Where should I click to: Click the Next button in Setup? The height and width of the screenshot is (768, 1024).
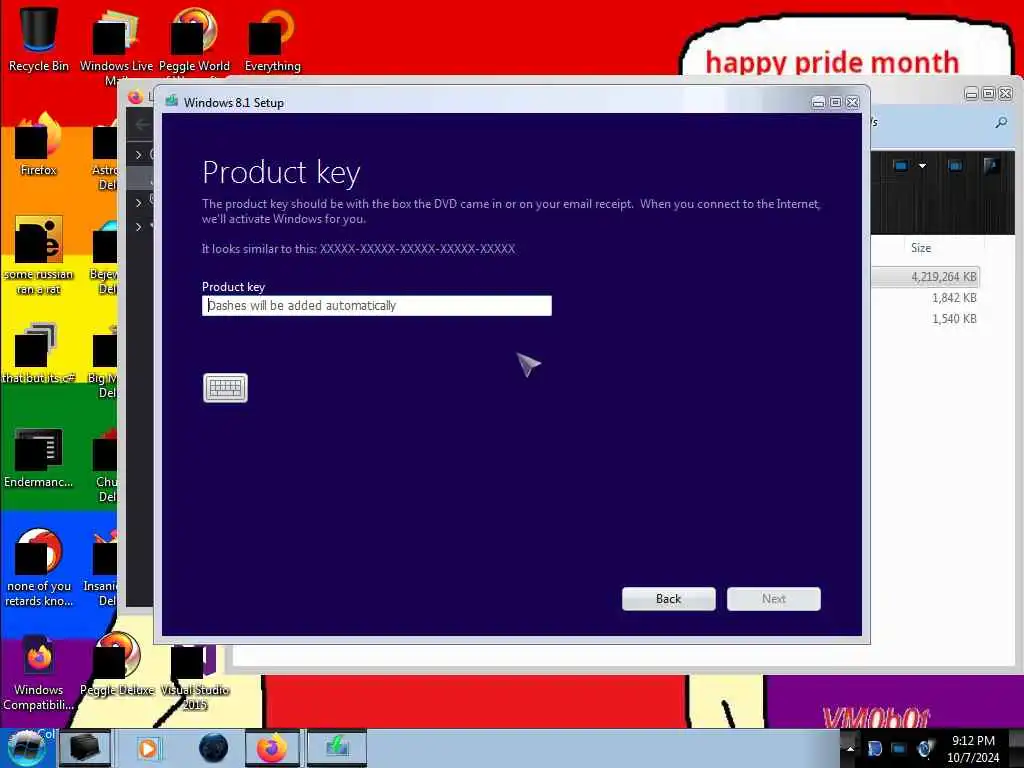773,599
